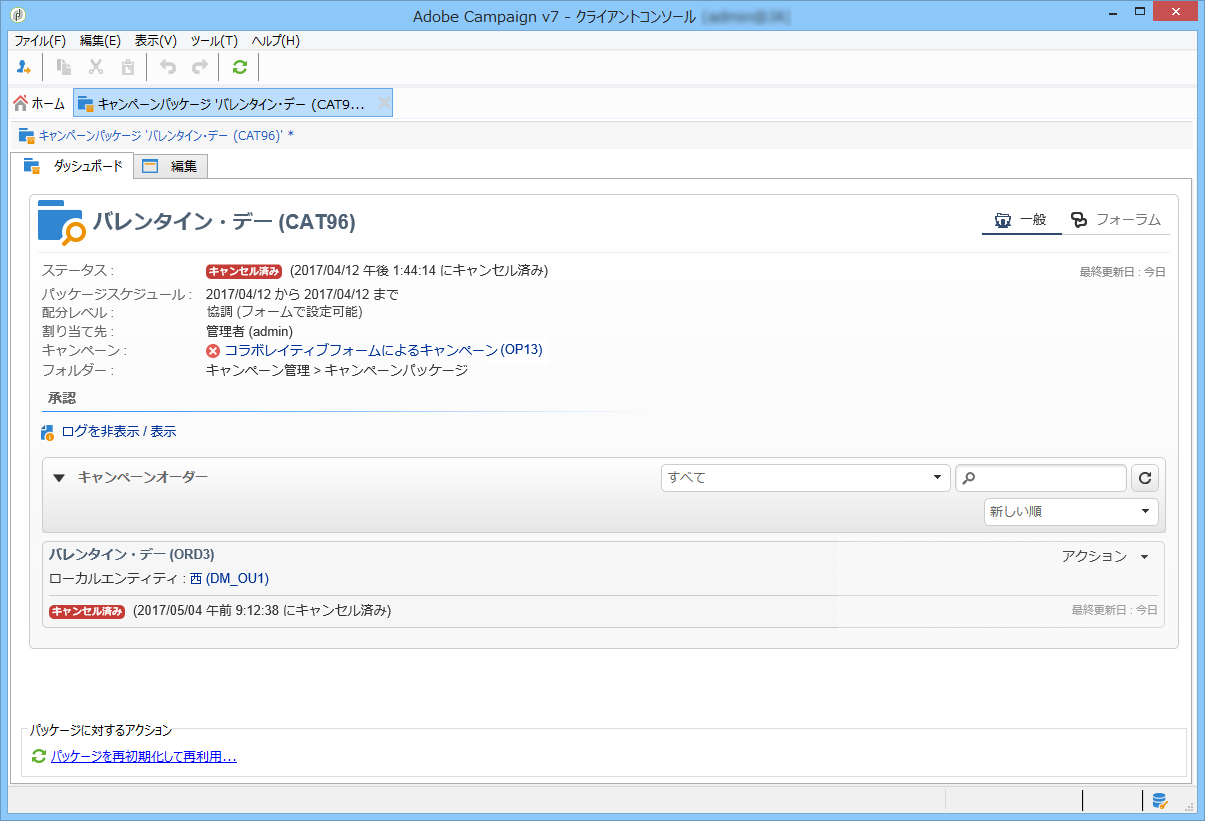The height and width of the screenshot is (823, 1206).
Task: Click the Paste clipboard icon
Action: [x=128, y=67]
